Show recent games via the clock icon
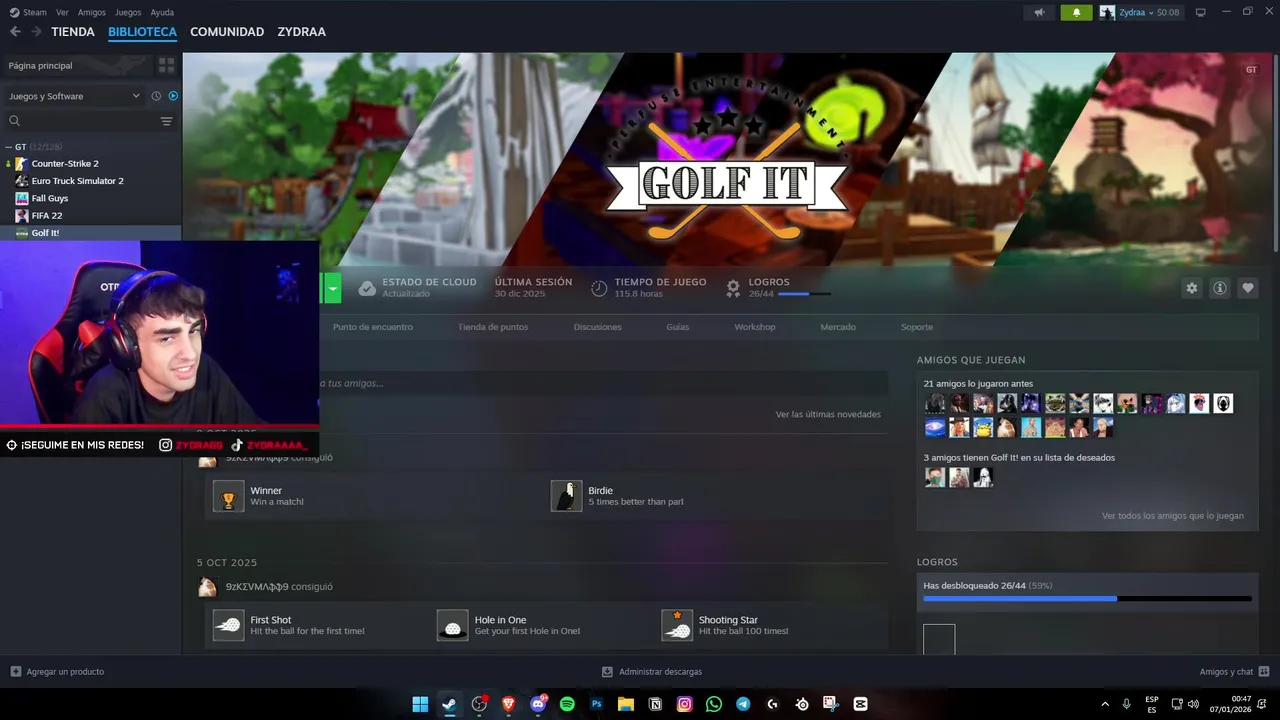Screen dimensions: 1280x720 pyautogui.click(x=156, y=96)
